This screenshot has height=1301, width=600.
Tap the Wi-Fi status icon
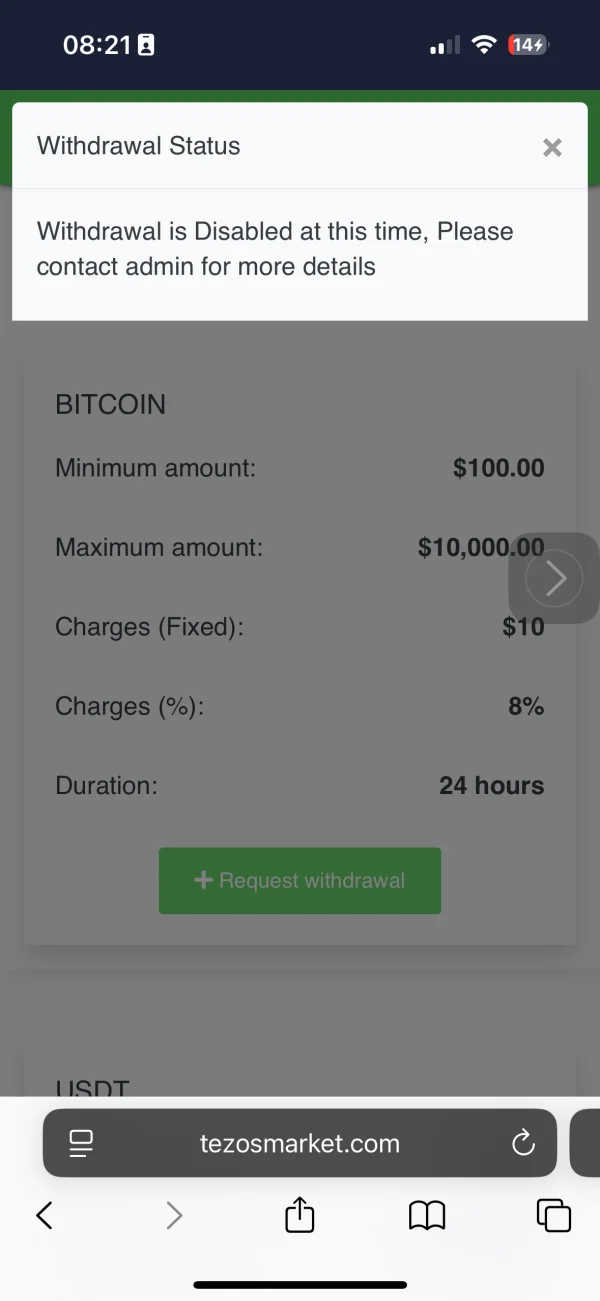(484, 45)
